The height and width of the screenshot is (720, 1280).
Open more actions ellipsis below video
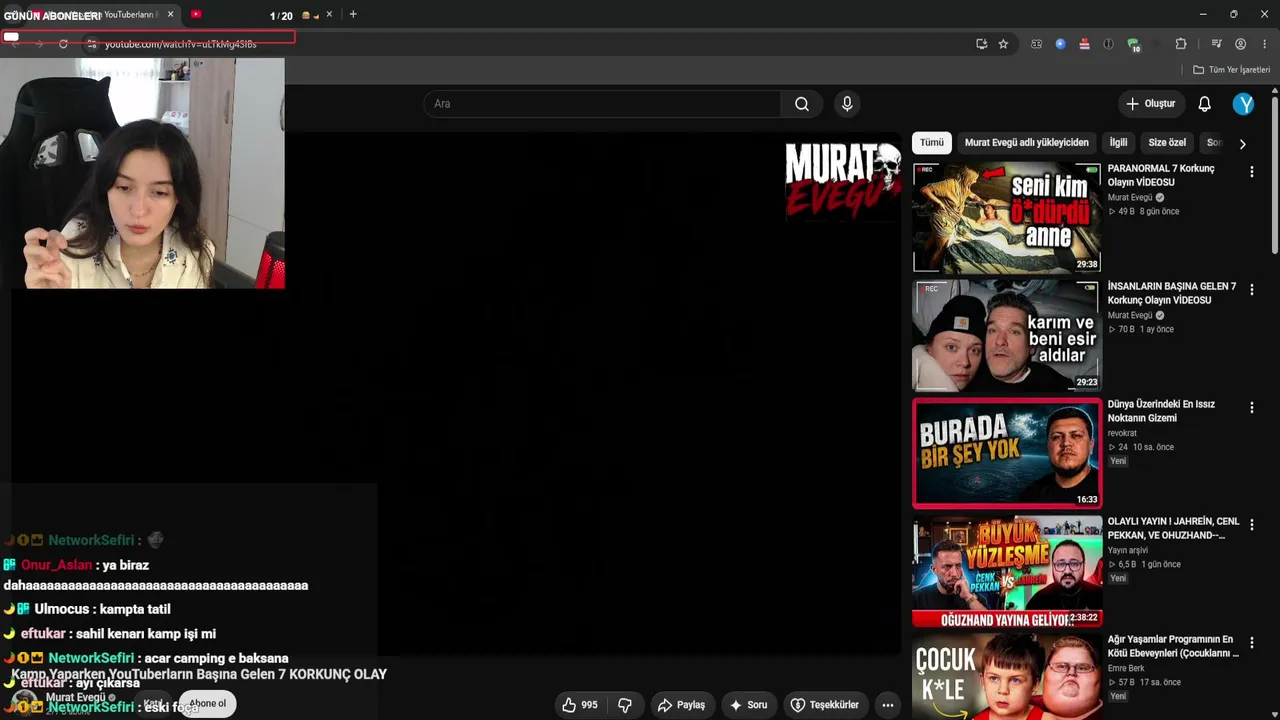click(x=887, y=705)
